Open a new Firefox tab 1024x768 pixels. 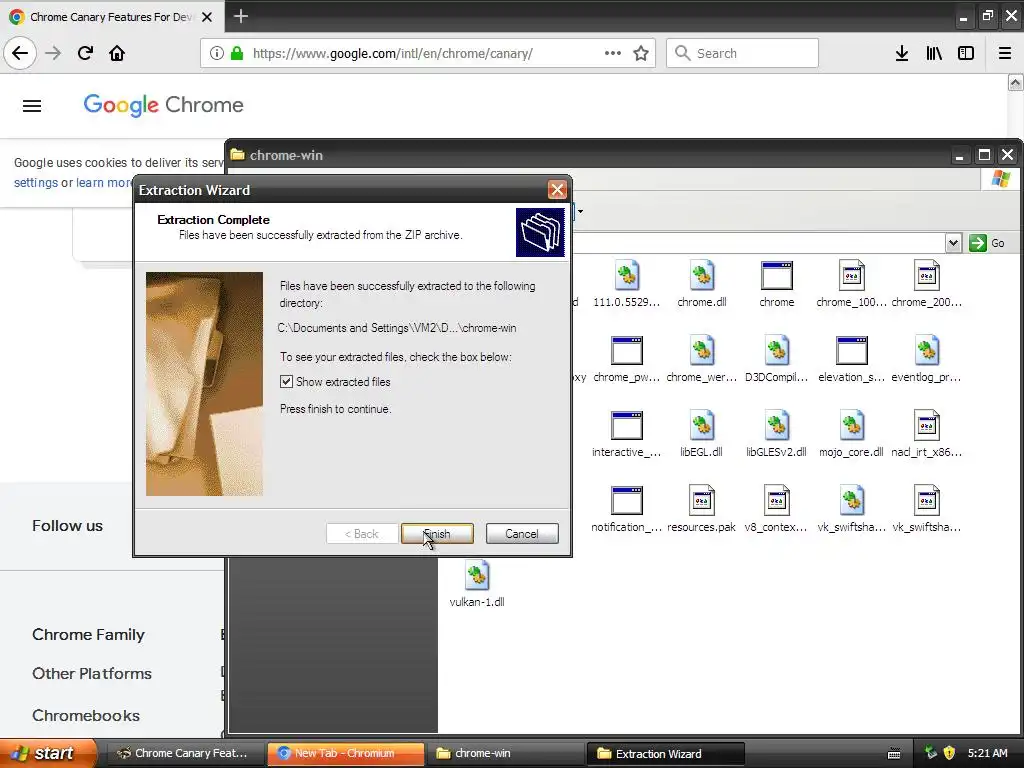(x=240, y=16)
